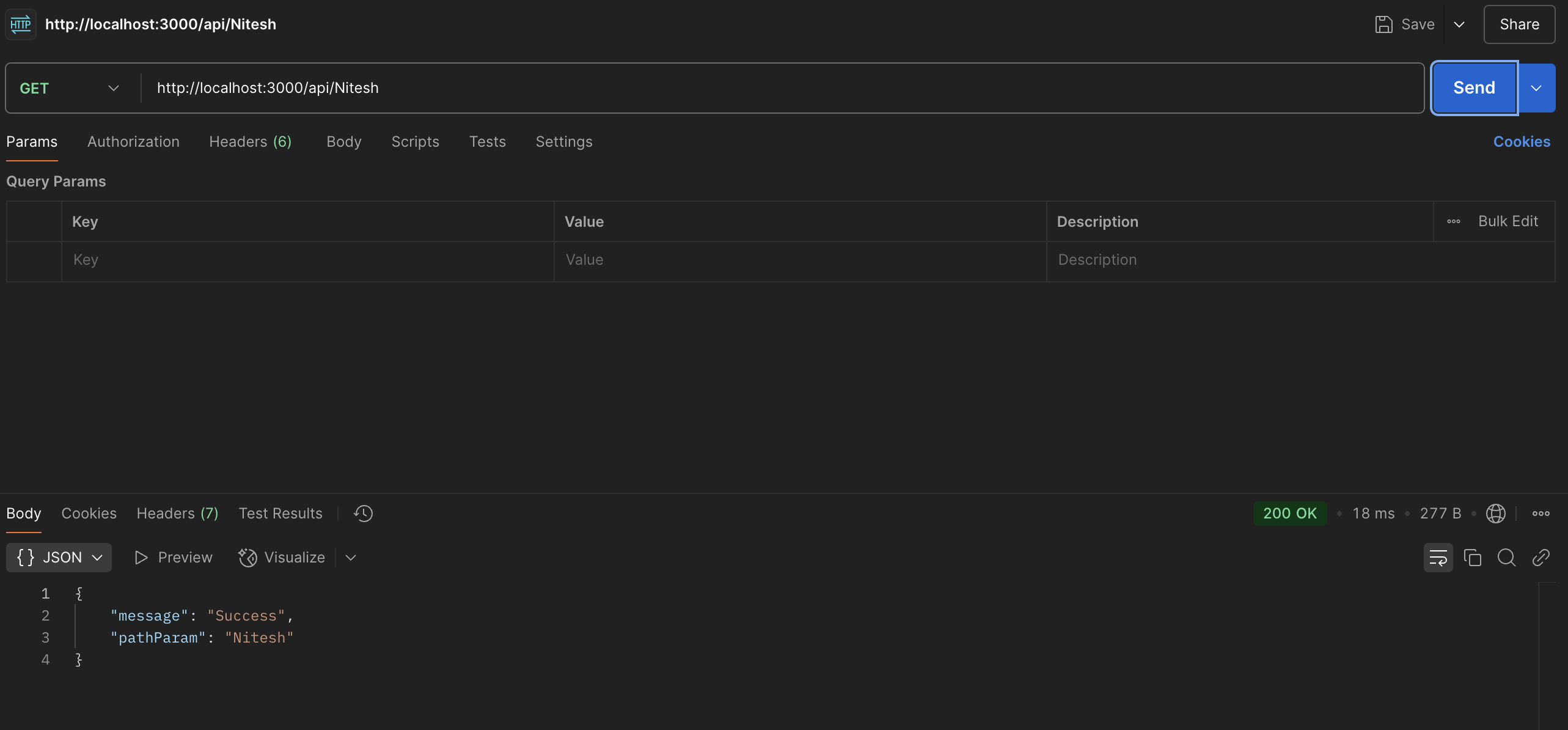Click the 18 ms response time
This screenshot has width=1568, height=730.
coord(1374,514)
